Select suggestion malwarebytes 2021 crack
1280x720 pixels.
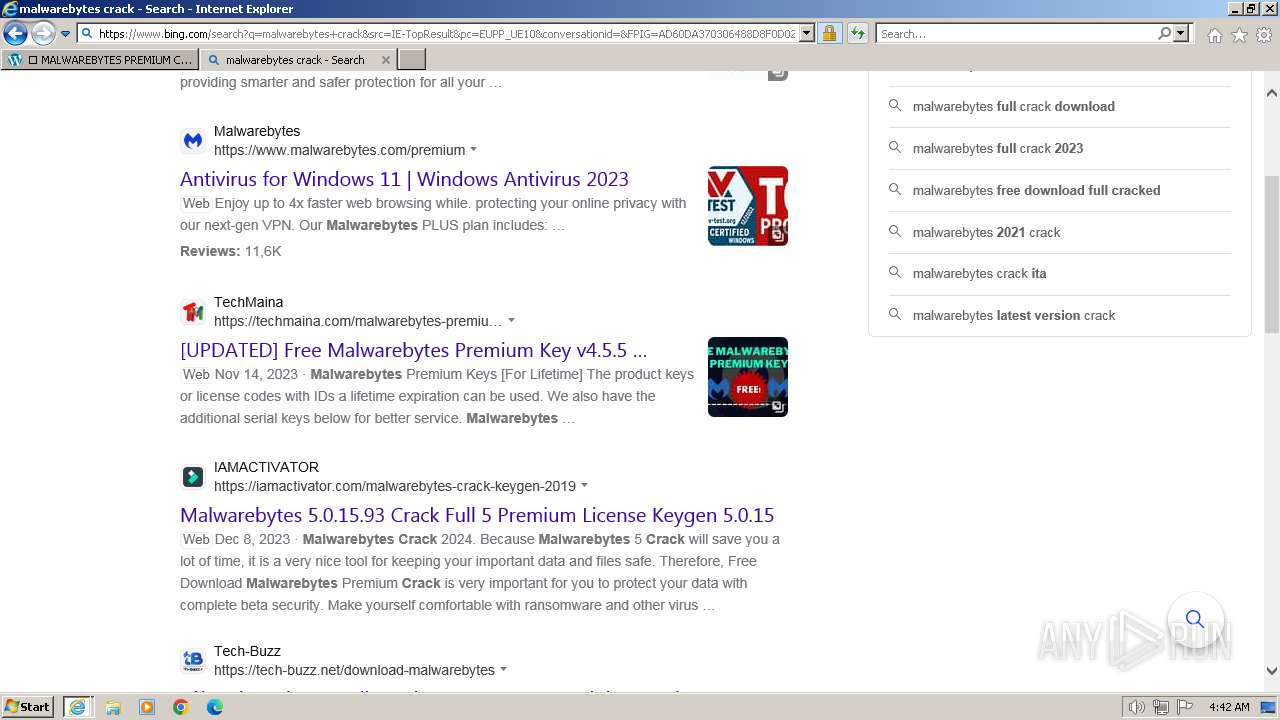pos(986,232)
